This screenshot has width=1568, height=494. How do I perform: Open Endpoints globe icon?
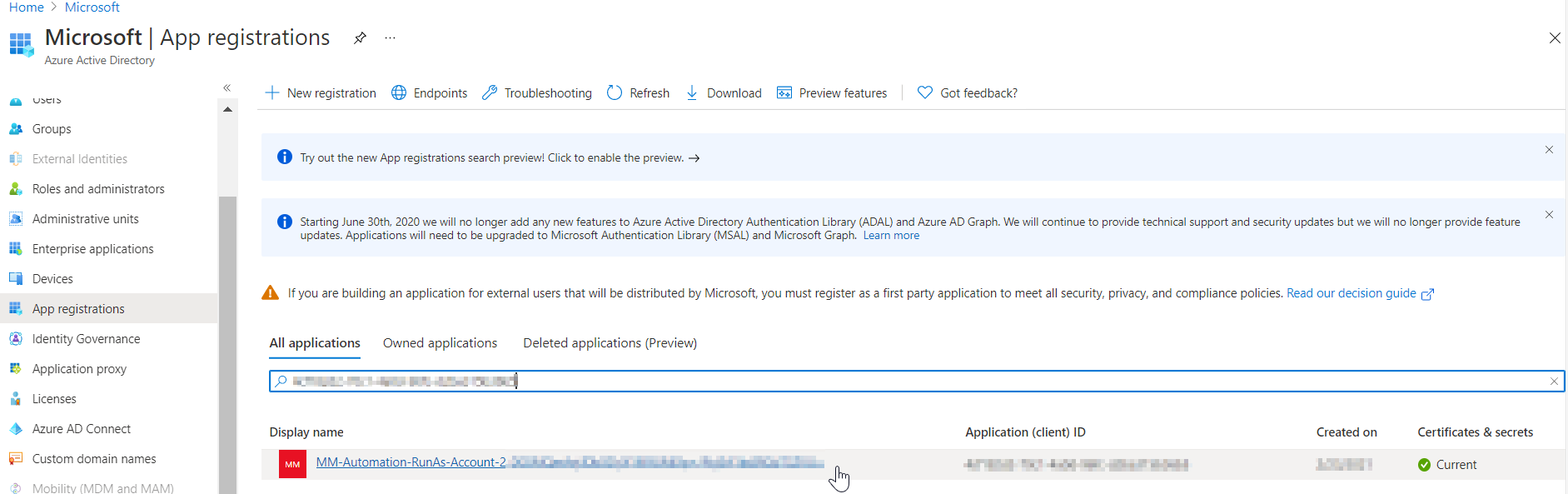point(399,92)
